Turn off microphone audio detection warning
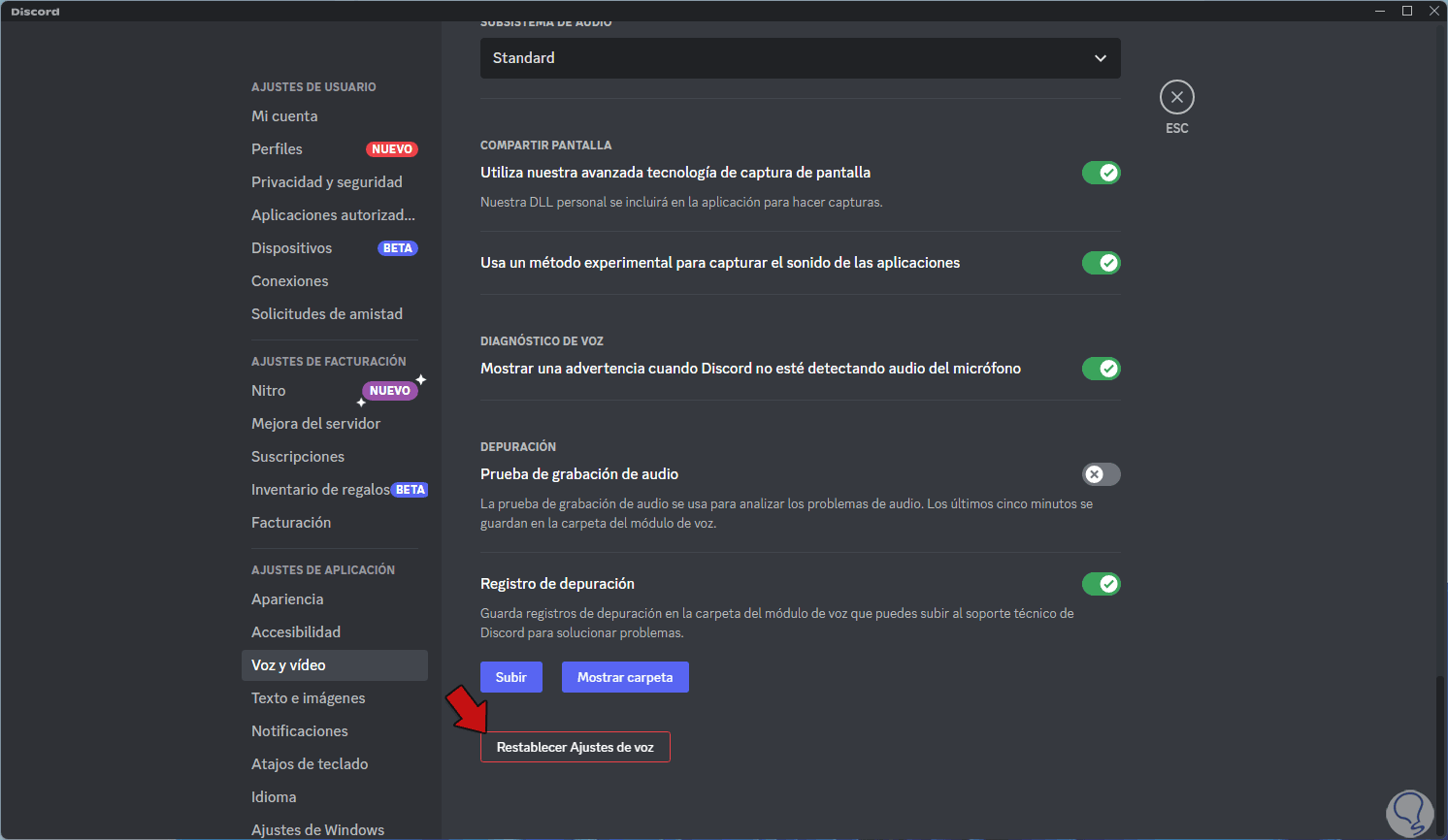 point(1102,369)
